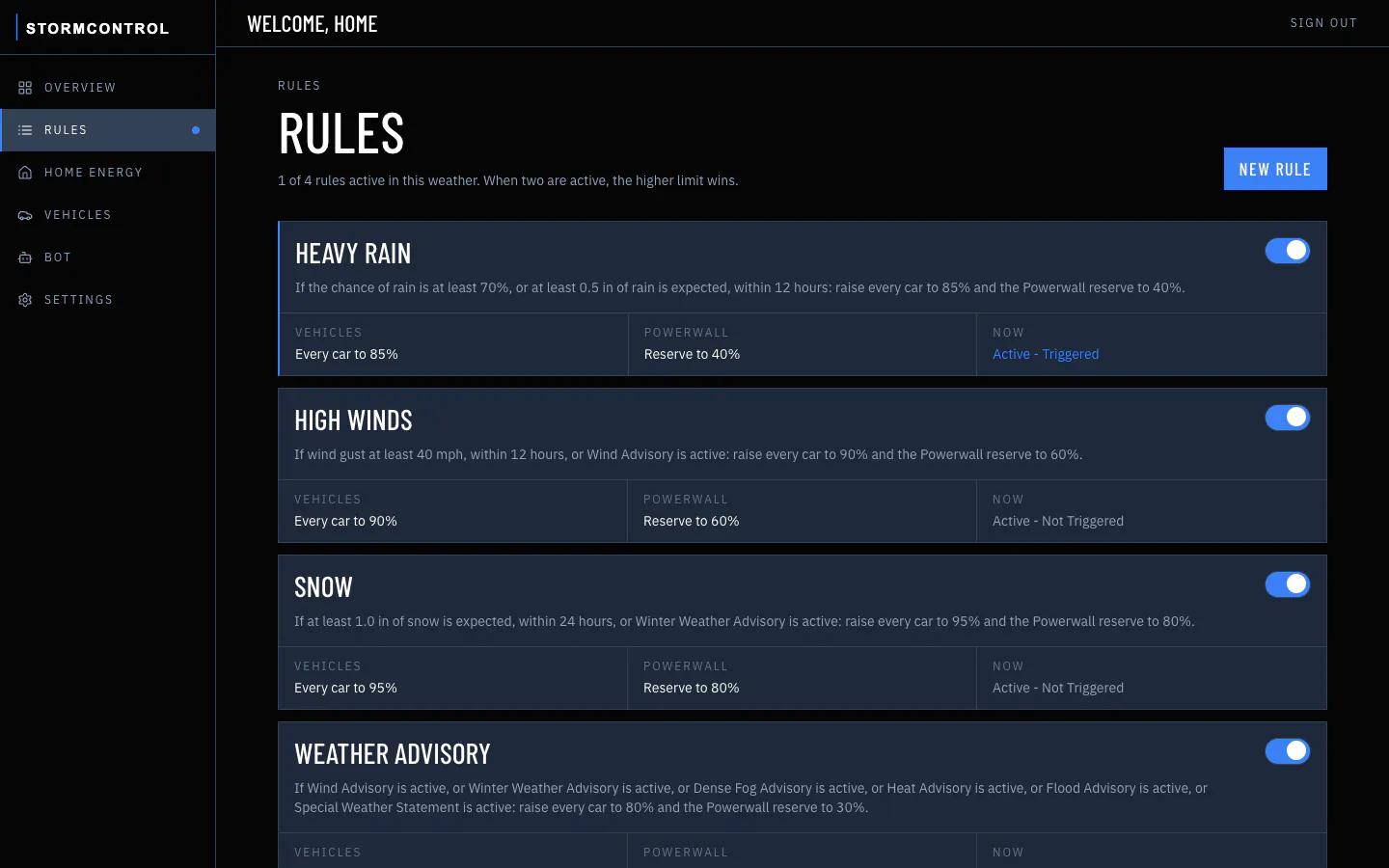The width and height of the screenshot is (1389, 868).
Task: Click 'Every car to 90%' value
Action: [x=345, y=521]
